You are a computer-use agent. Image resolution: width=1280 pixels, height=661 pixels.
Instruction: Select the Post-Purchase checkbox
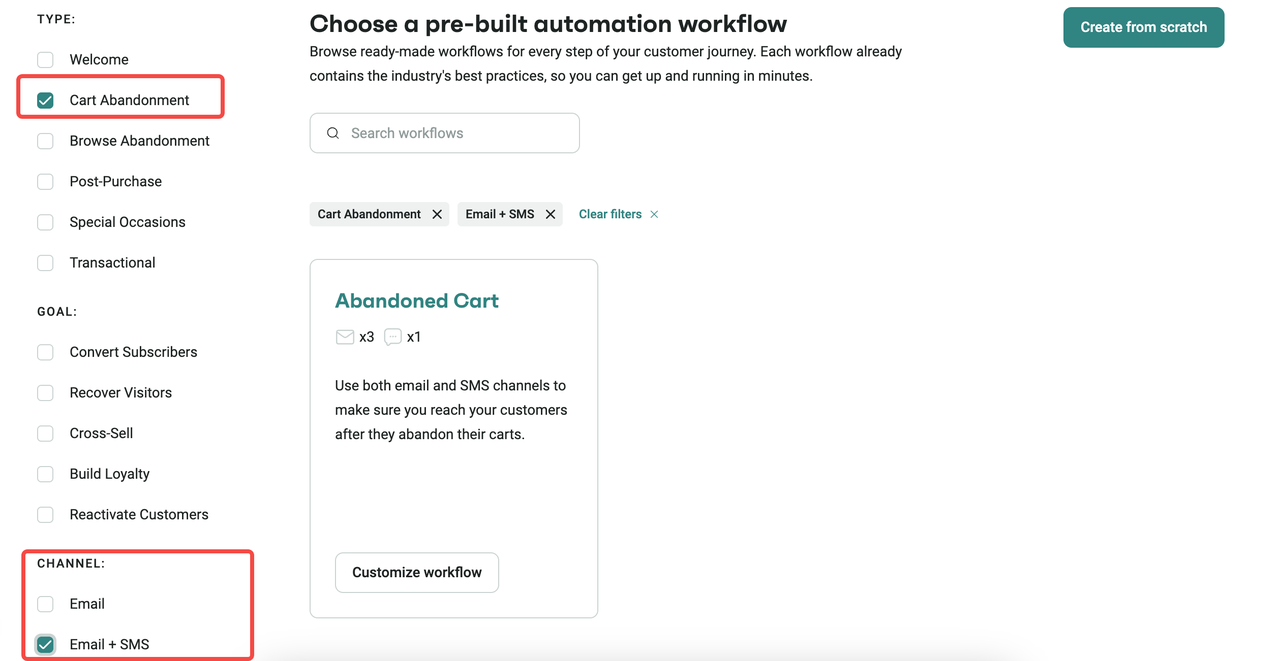tap(45, 182)
